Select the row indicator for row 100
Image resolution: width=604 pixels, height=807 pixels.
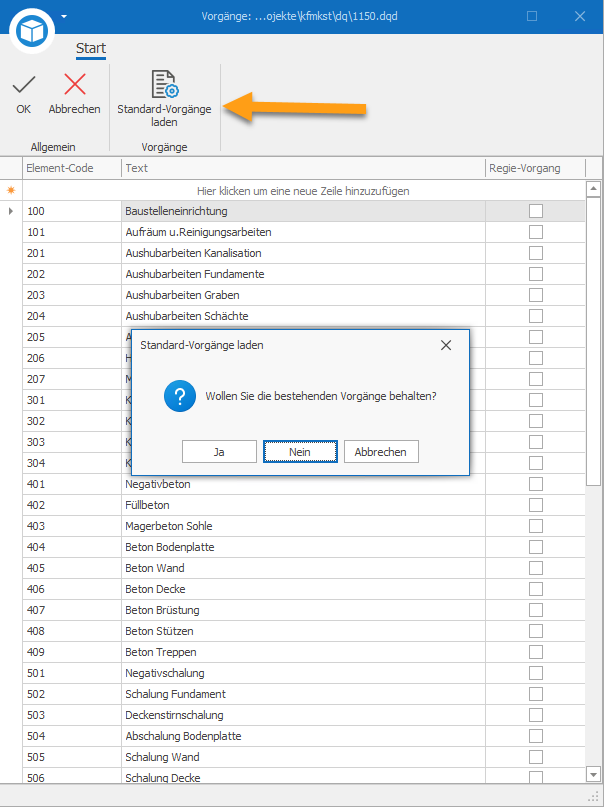tap(11, 211)
